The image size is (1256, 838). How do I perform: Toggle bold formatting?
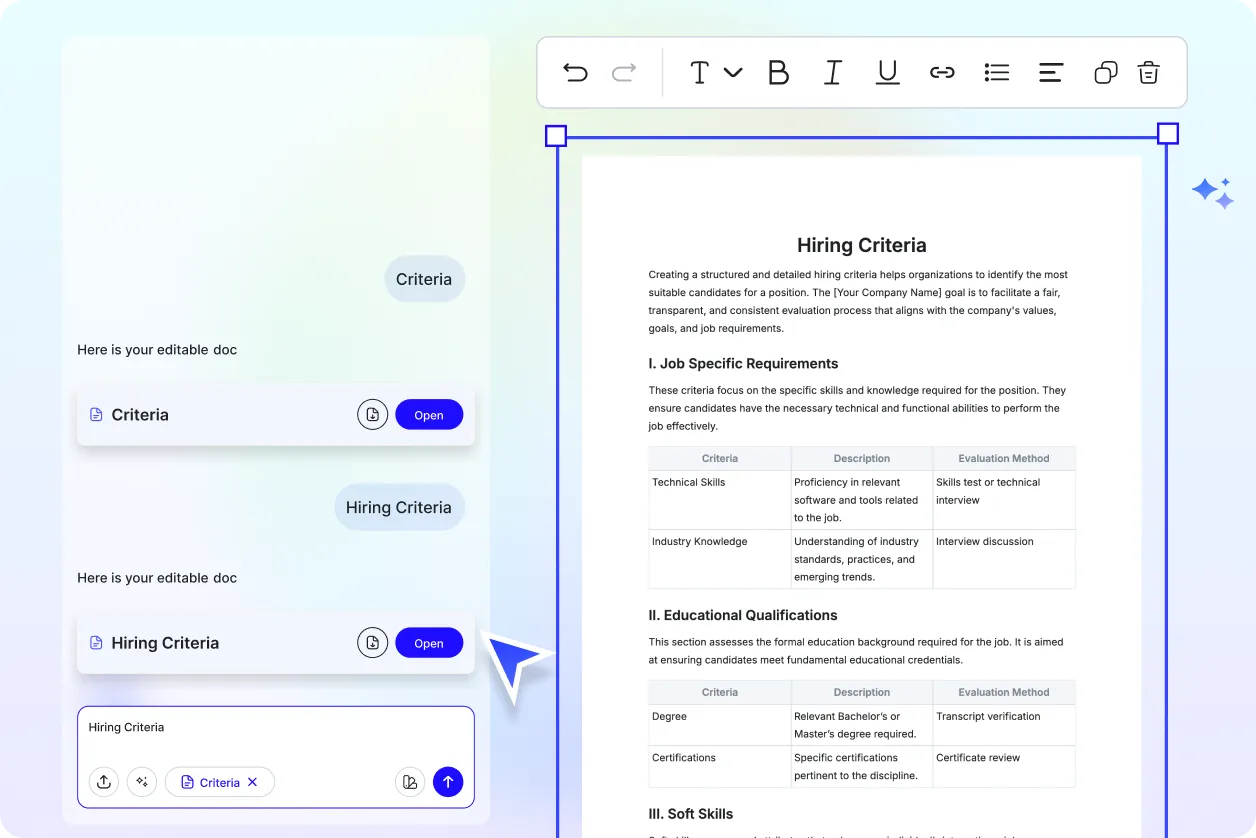[x=778, y=72]
